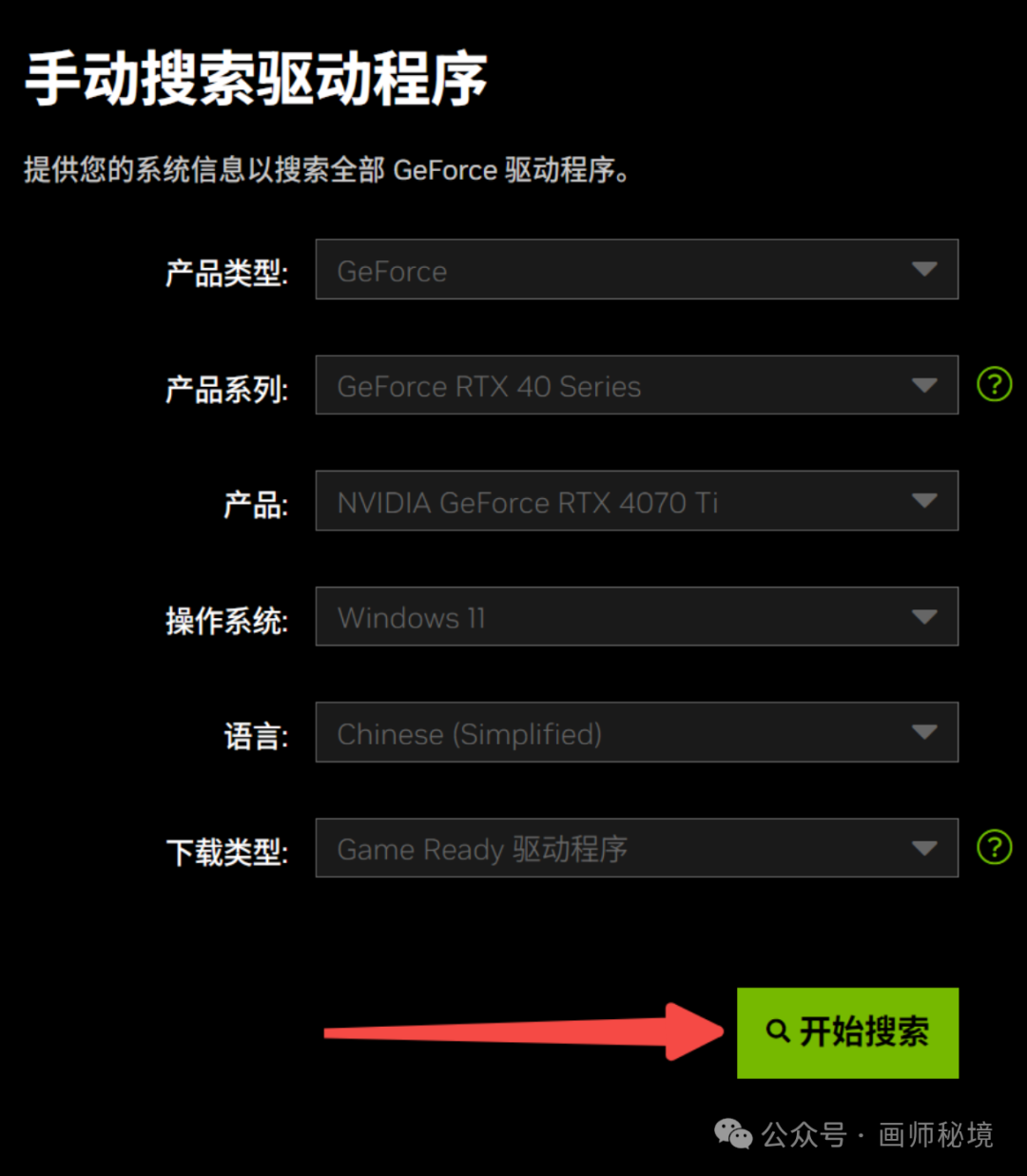Viewport: 1027px width, 1176px height.
Task: Click the 手动搜索驱动程序 heading
Action: tap(256, 78)
